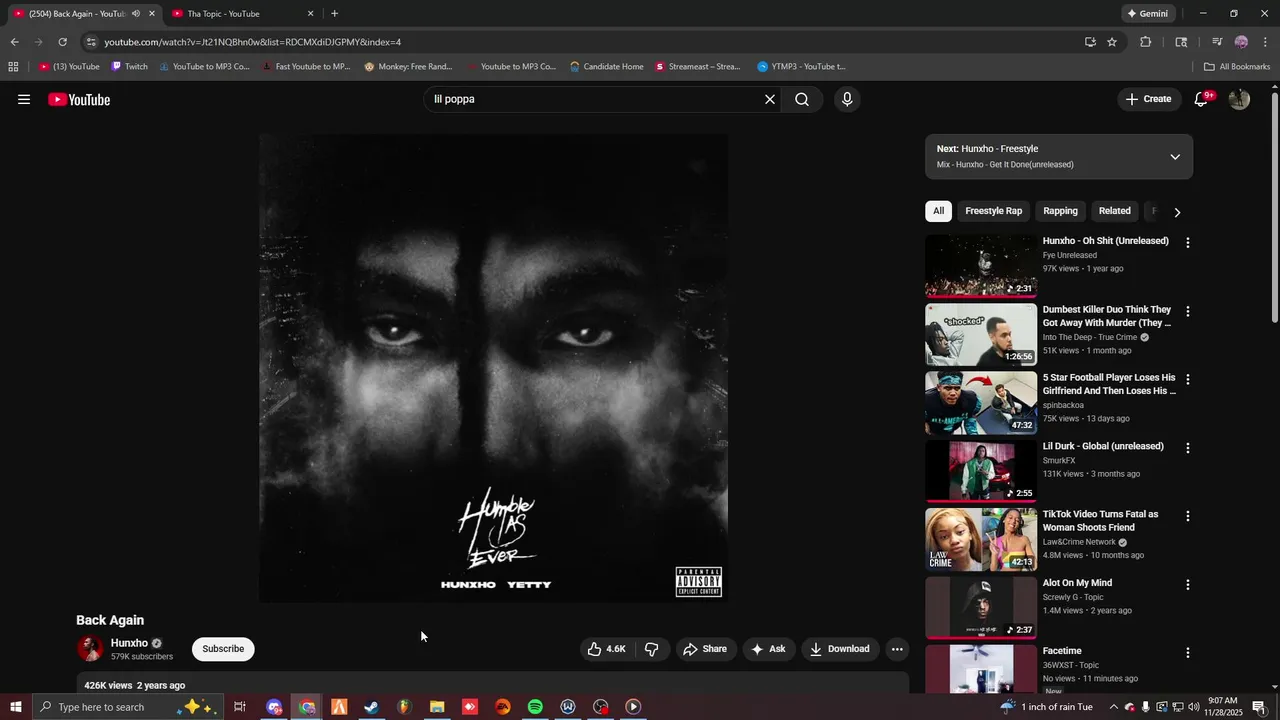Click the Download button
This screenshot has height=720, width=1280.
pyautogui.click(x=840, y=649)
